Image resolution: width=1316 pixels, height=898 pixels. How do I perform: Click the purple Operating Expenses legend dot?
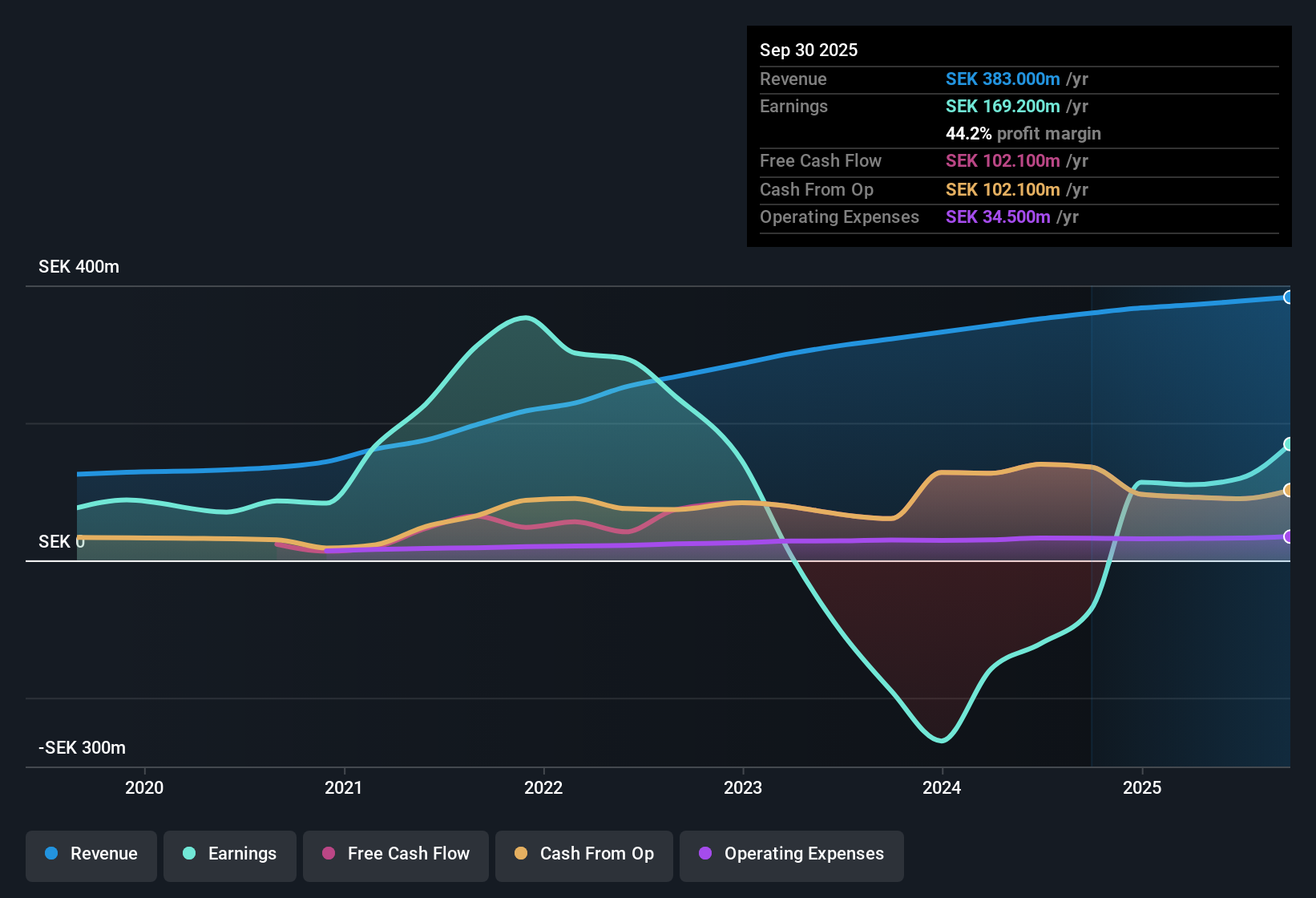pyautogui.click(x=705, y=854)
